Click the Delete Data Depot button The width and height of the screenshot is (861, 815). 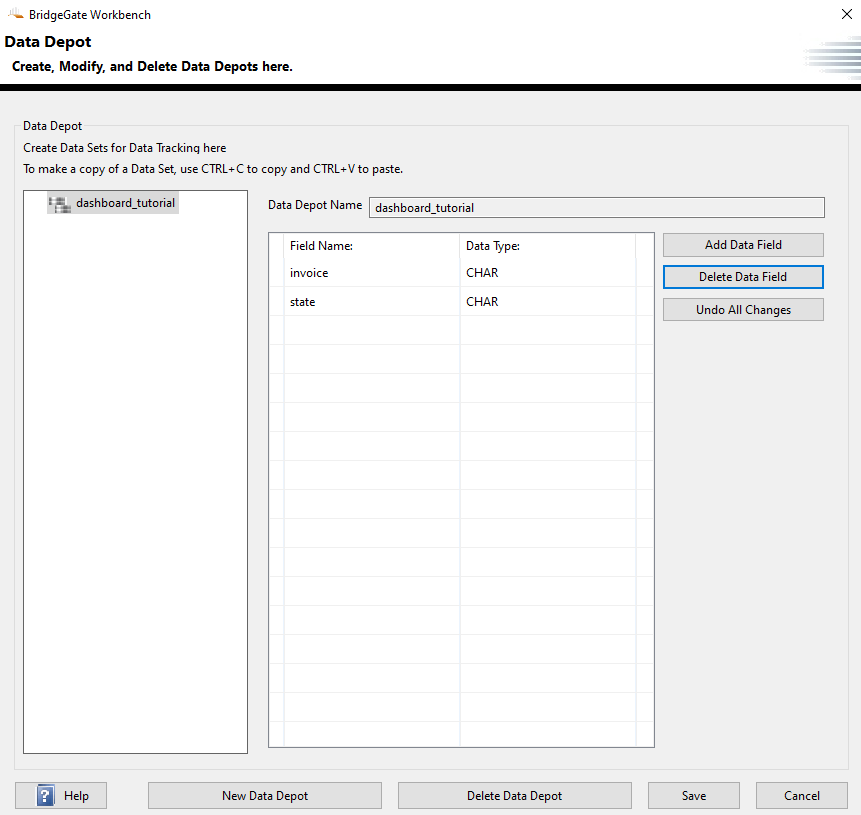514,796
